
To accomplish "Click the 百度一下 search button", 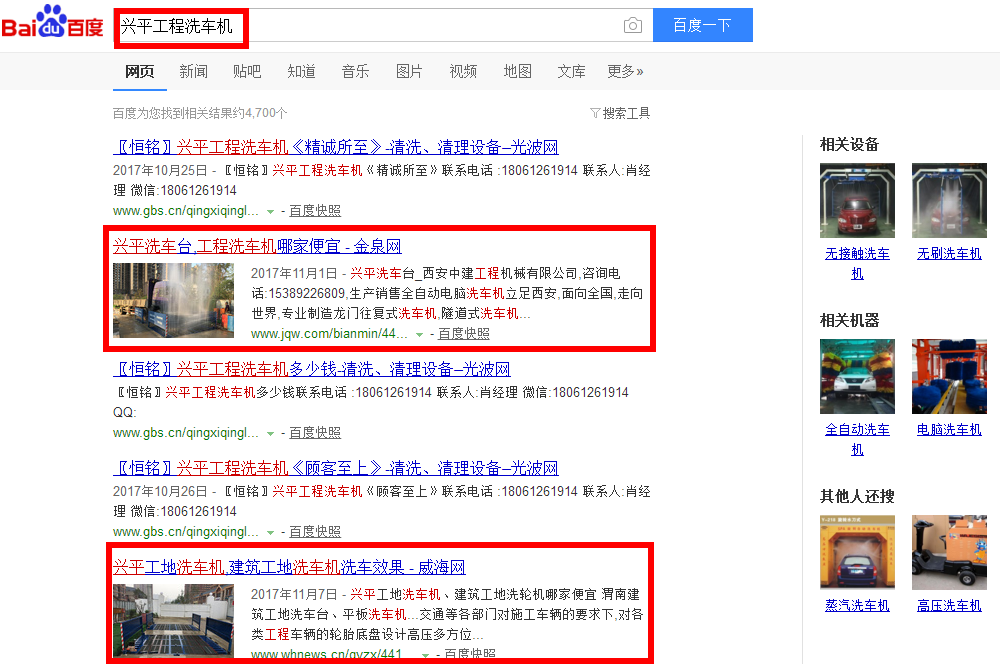I will pos(703,26).
